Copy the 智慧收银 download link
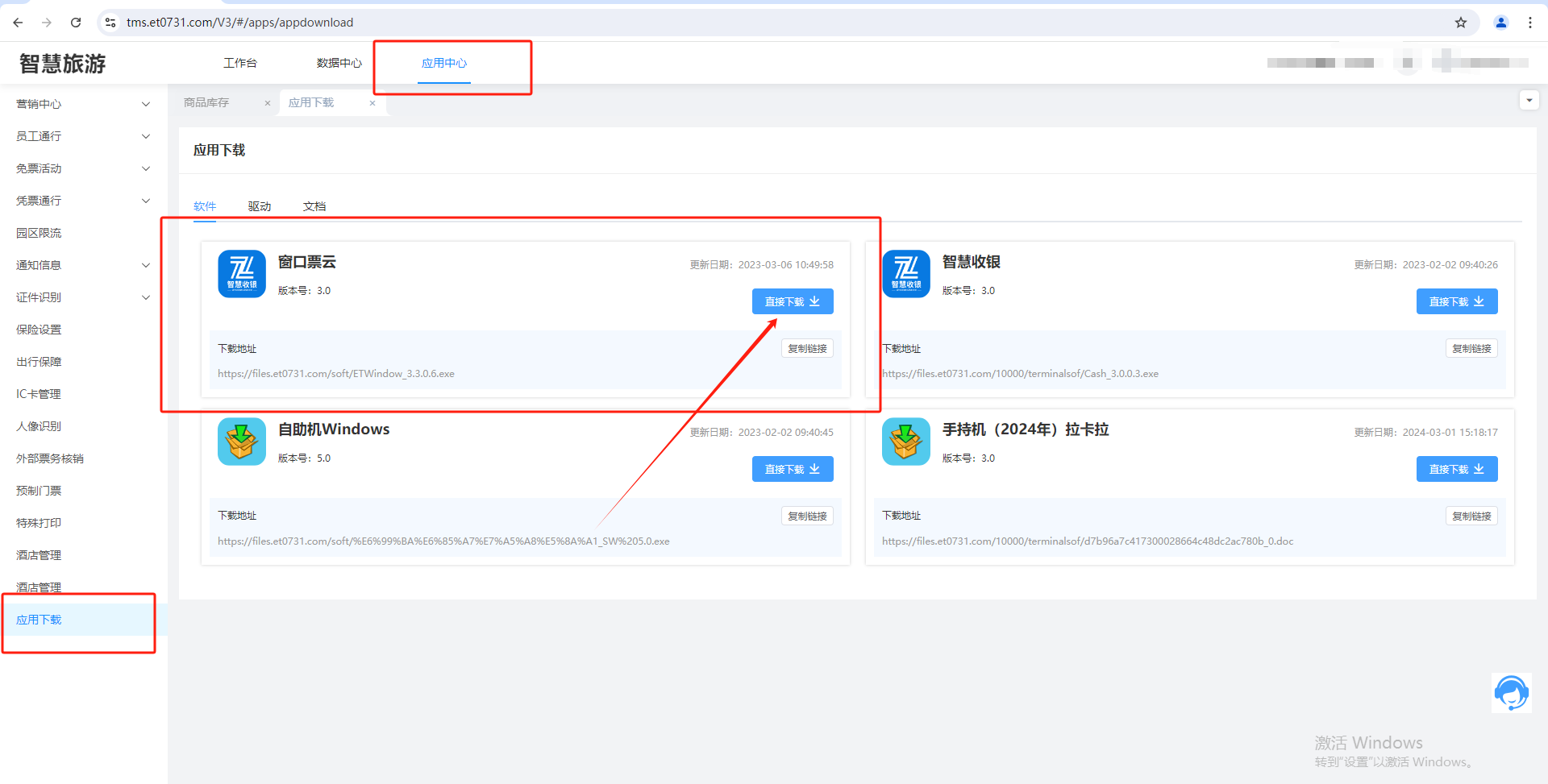The image size is (1548, 784). click(x=1471, y=349)
